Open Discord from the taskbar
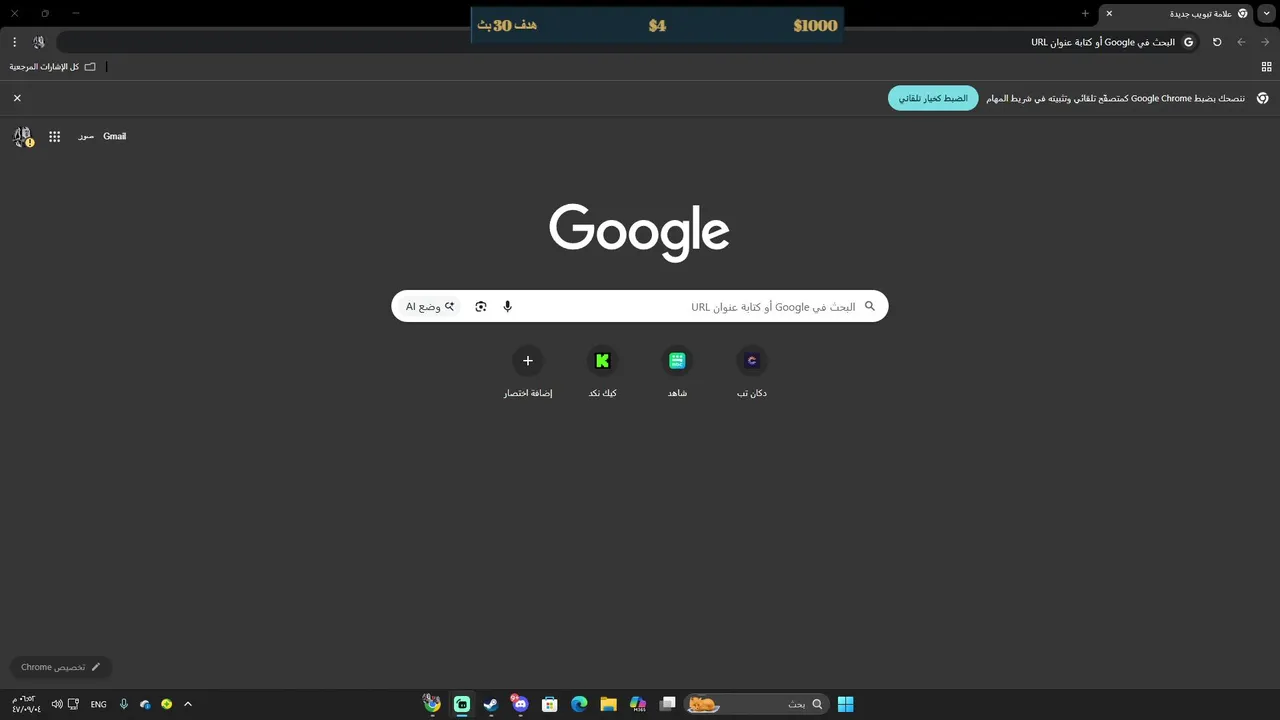The image size is (1280, 720). (520, 704)
